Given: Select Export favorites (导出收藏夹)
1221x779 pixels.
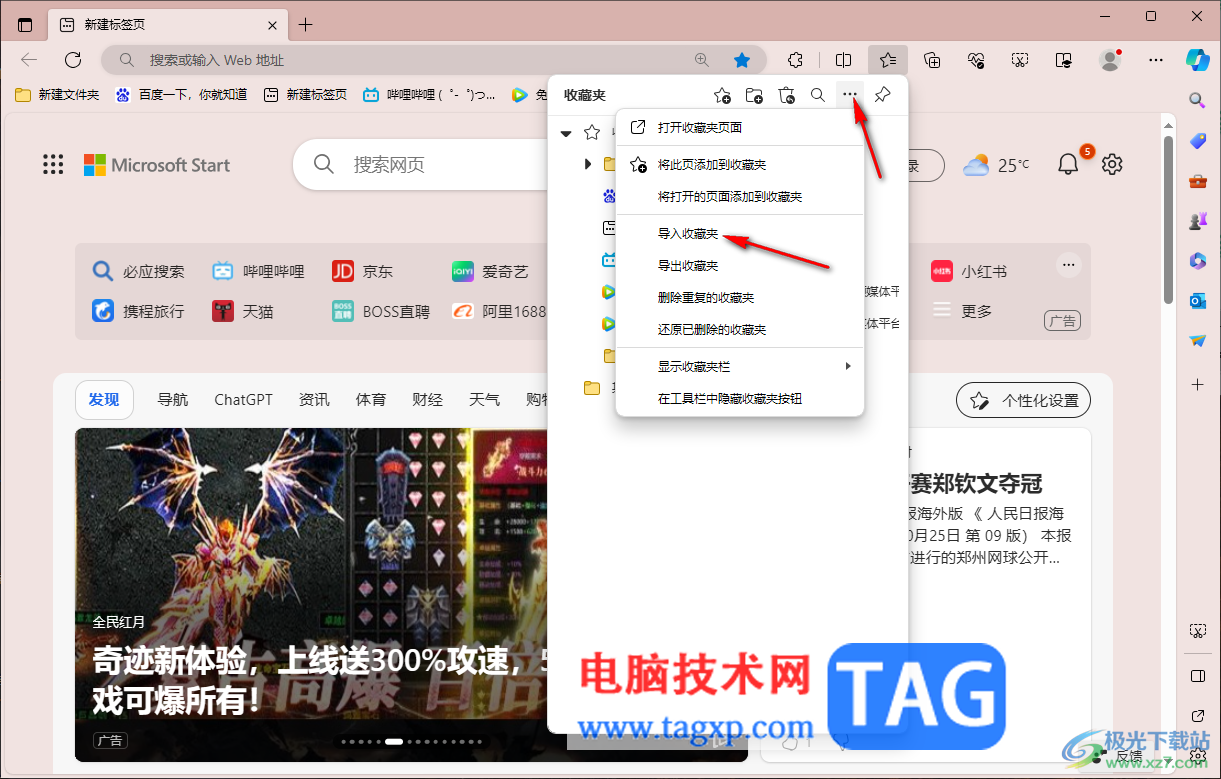Looking at the screenshot, I should point(740,266).
